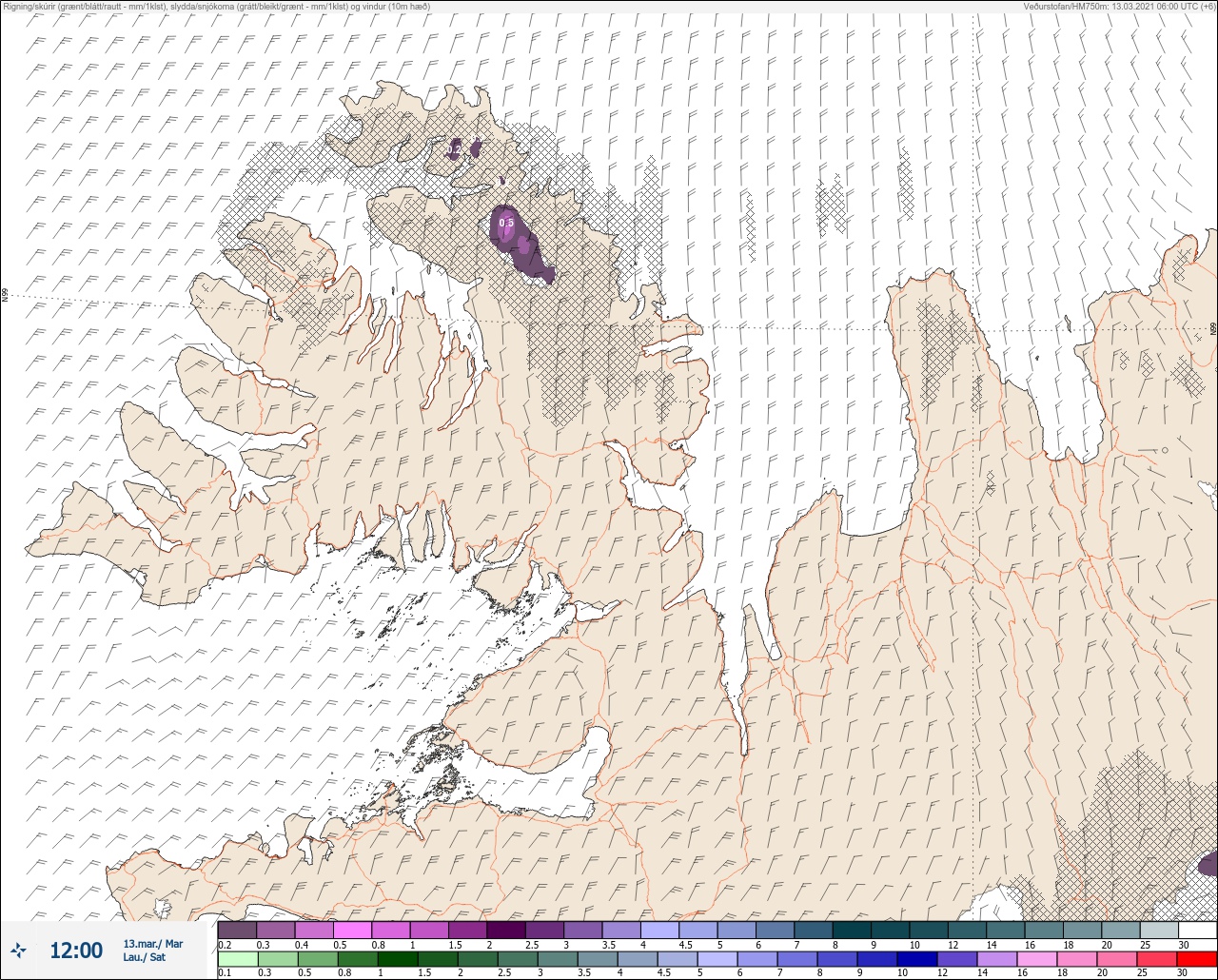
Task: Pick the top-row pink swatch labeled 0.5
Action: point(352,930)
